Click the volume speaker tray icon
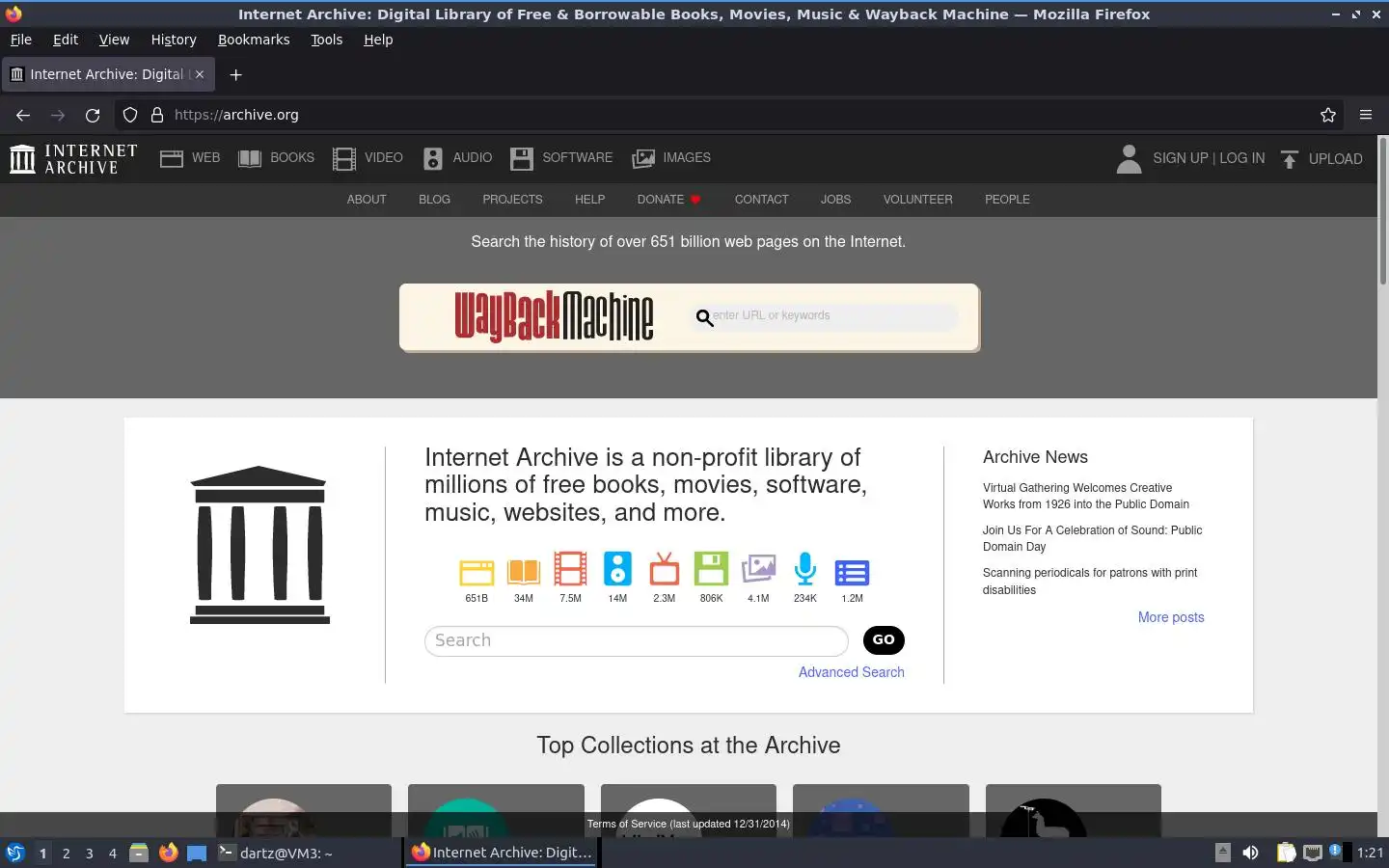The height and width of the screenshot is (868, 1389). pos(1251,853)
